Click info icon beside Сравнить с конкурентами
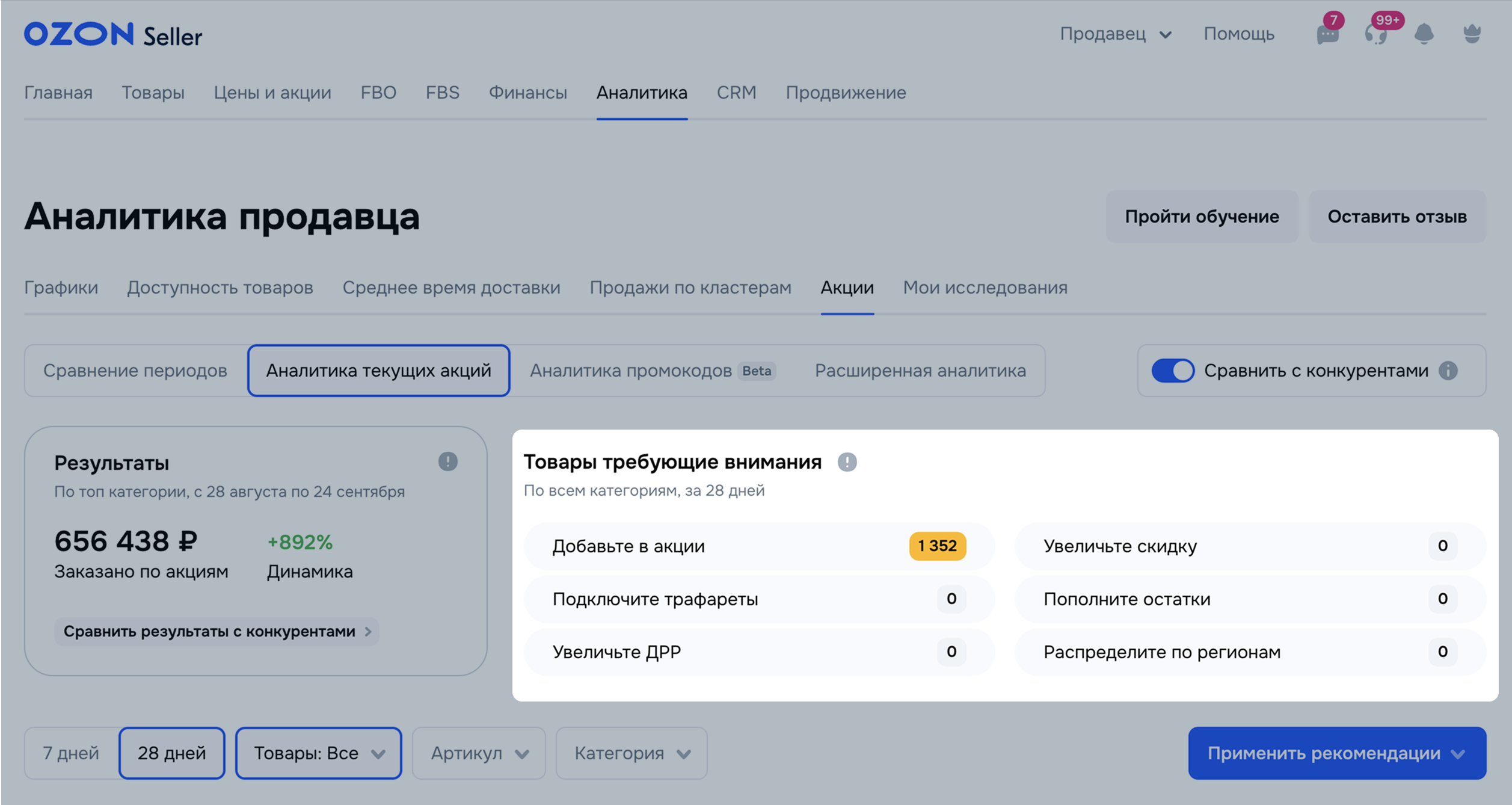 tap(1448, 371)
